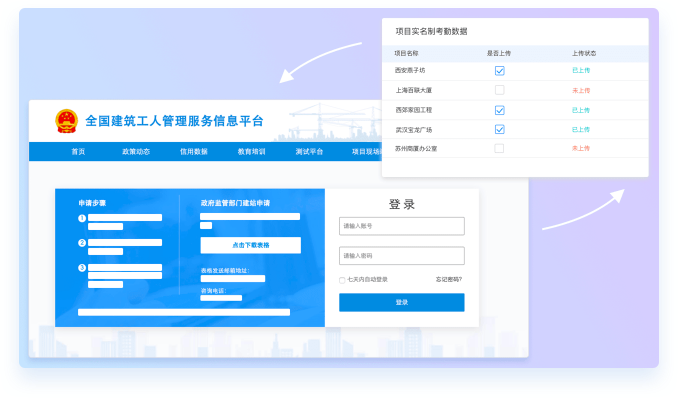678x398 pixels.
Task: Open the 首页 menu item
Action: coord(78,151)
